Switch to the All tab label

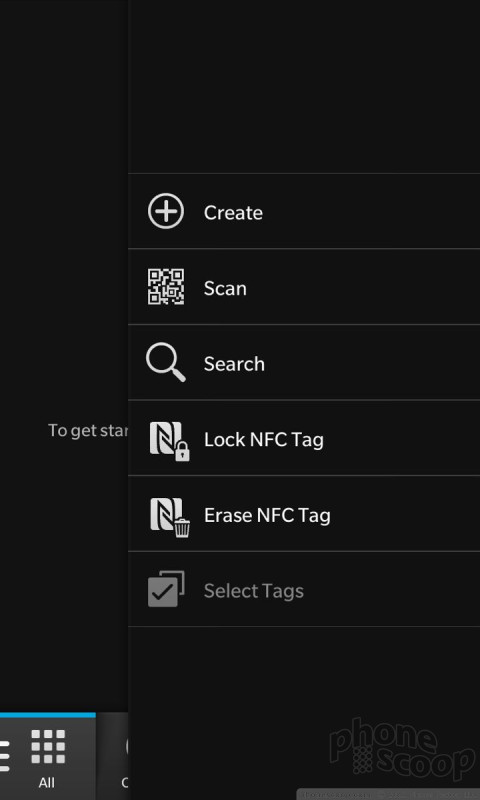[x=46, y=782]
